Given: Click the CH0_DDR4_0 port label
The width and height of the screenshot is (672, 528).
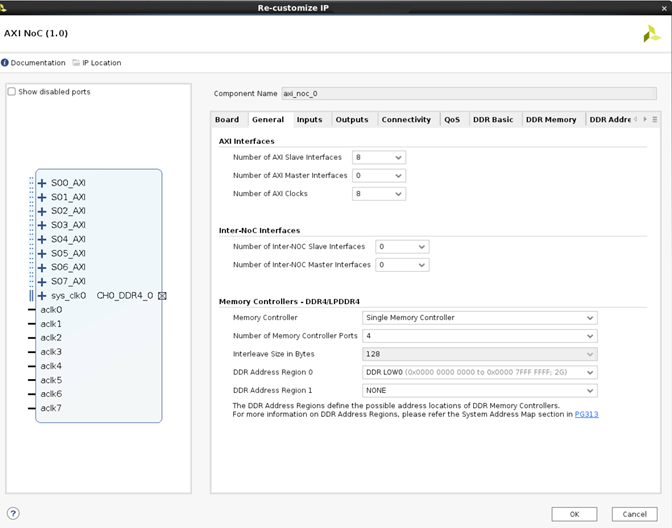Looking at the screenshot, I should tap(125, 296).
